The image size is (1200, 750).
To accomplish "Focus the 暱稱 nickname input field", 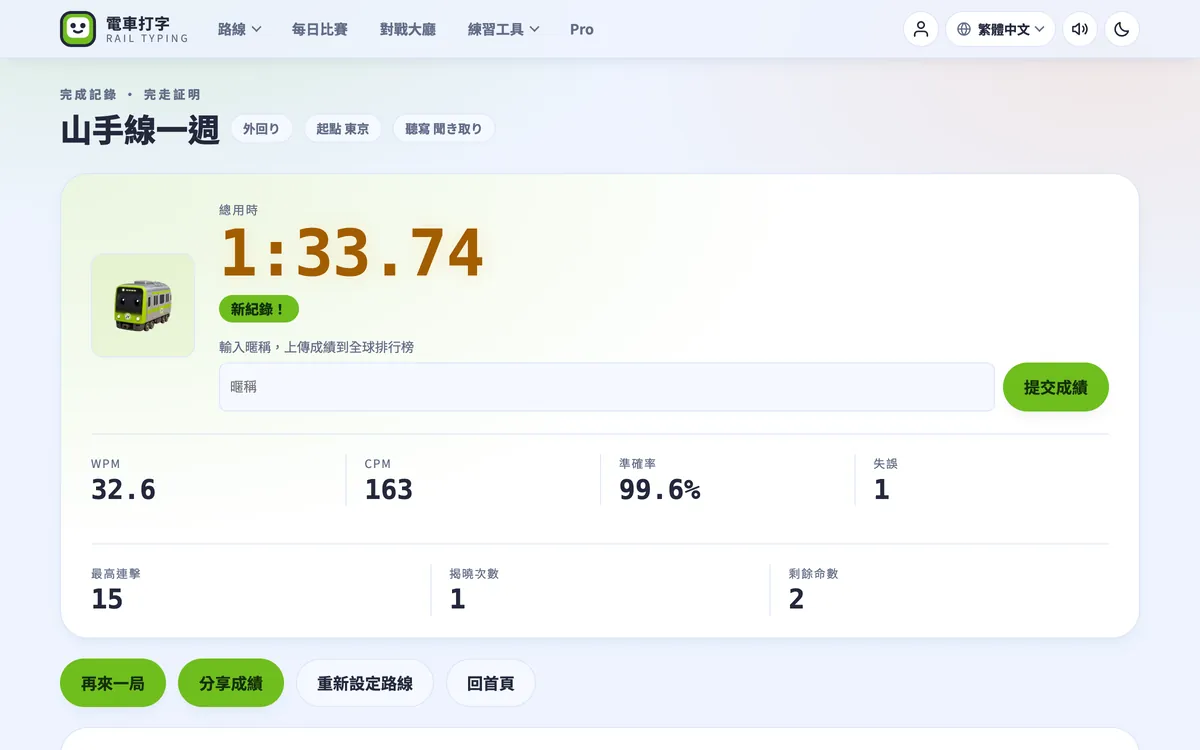I will pos(607,387).
